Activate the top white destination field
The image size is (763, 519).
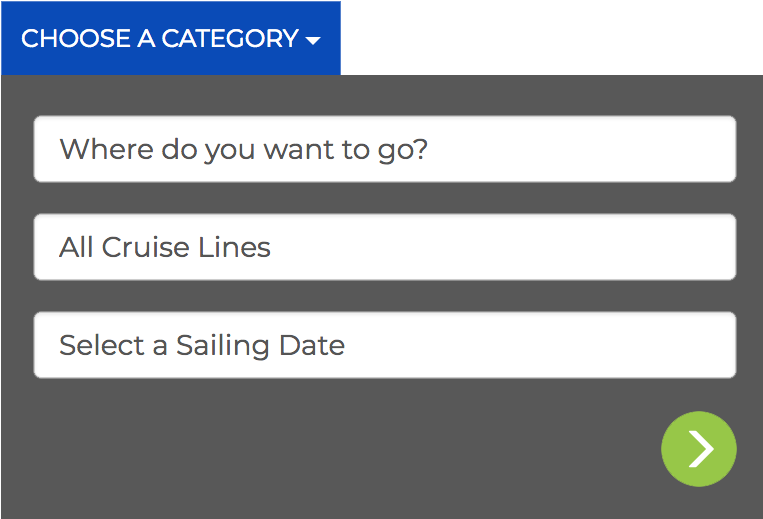tap(385, 149)
